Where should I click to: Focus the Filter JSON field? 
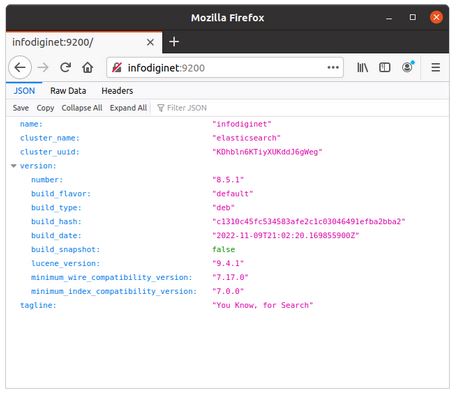(x=187, y=108)
